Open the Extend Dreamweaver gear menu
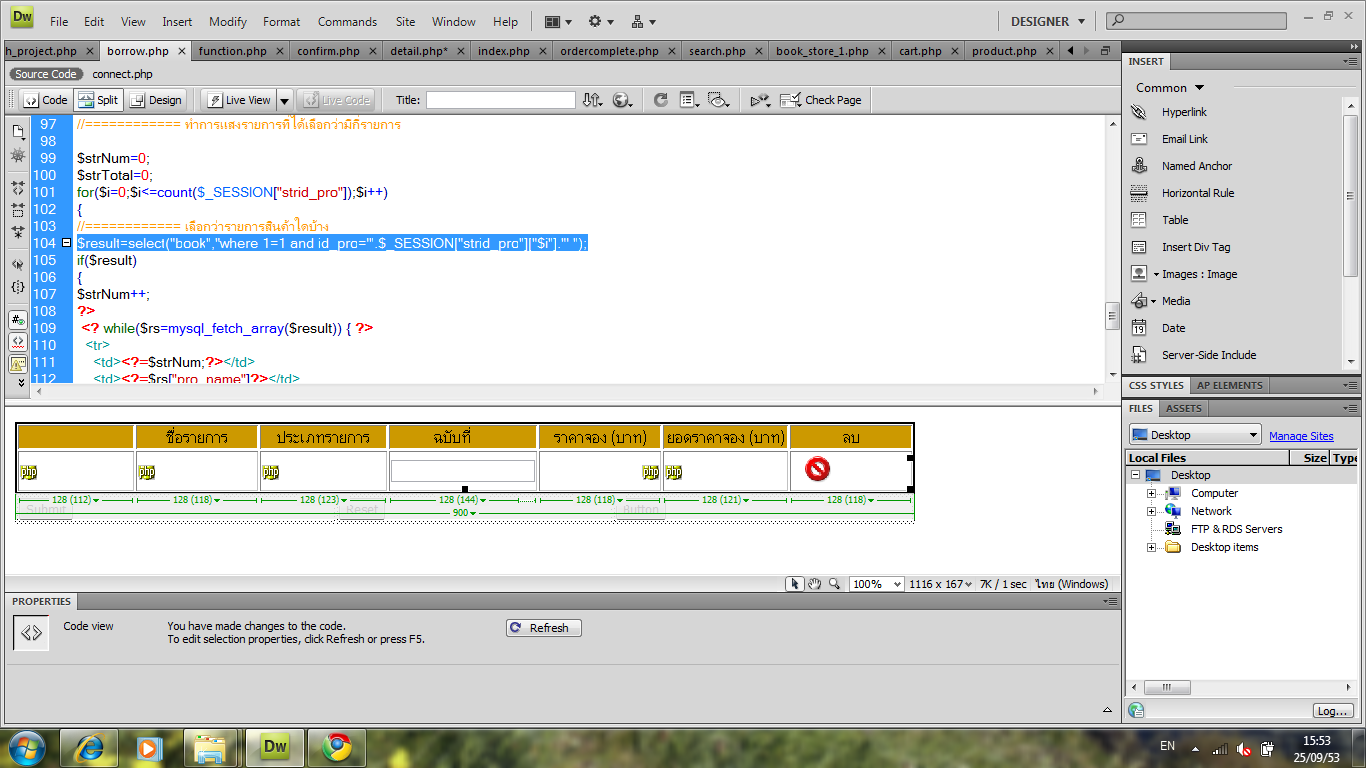 pyautogui.click(x=600, y=21)
